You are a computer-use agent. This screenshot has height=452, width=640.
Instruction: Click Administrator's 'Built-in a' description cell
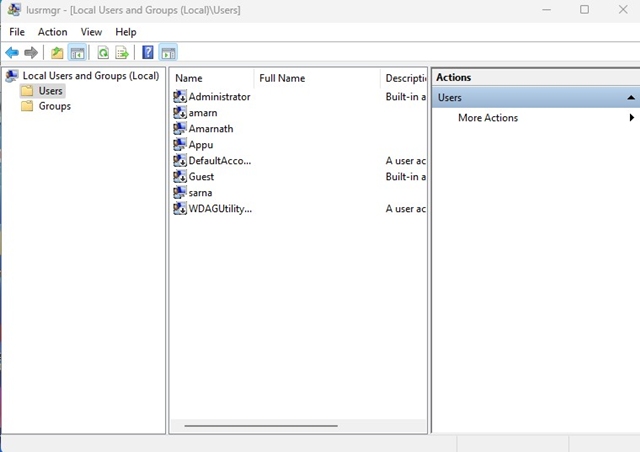point(406,97)
